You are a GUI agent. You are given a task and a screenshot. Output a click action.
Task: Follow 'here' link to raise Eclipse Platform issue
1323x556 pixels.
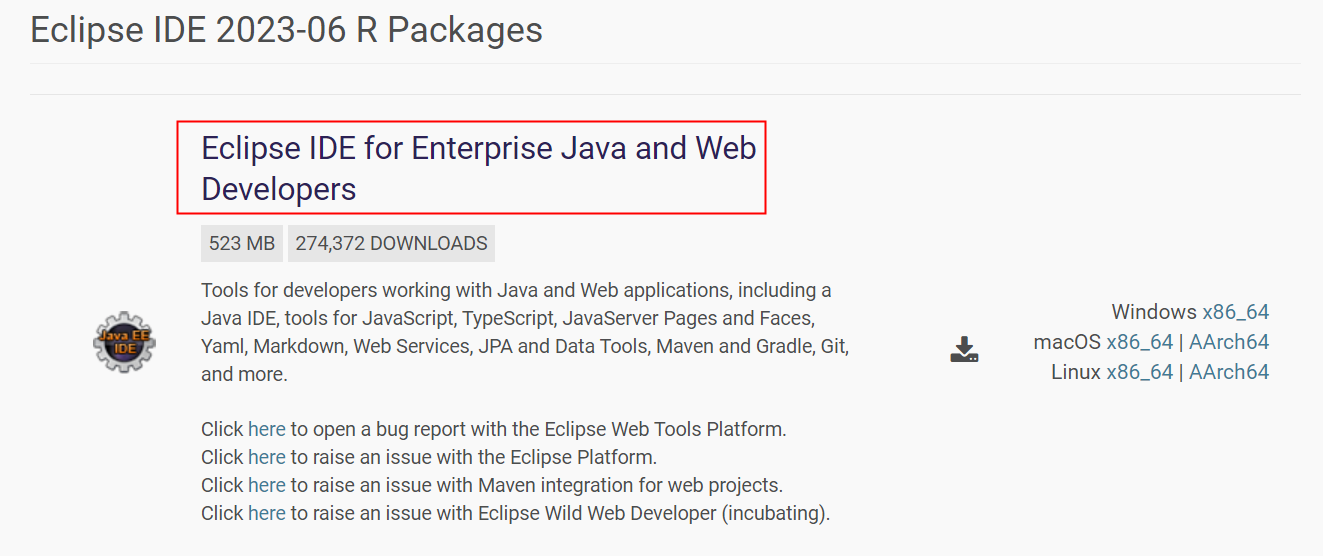pyautogui.click(x=267, y=457)
